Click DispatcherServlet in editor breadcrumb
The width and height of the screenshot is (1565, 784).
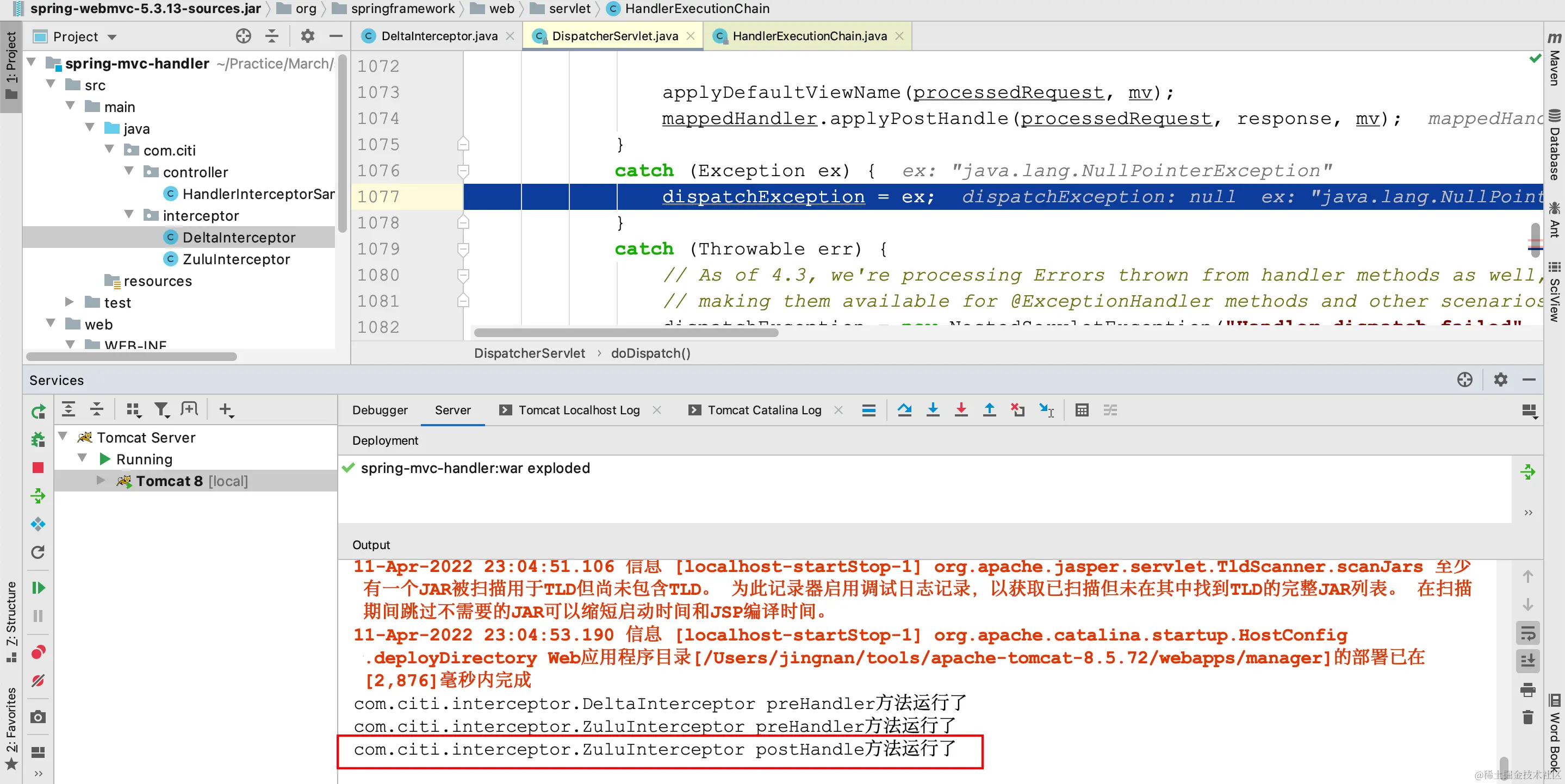pyautogui.click(x=529, y=353)
